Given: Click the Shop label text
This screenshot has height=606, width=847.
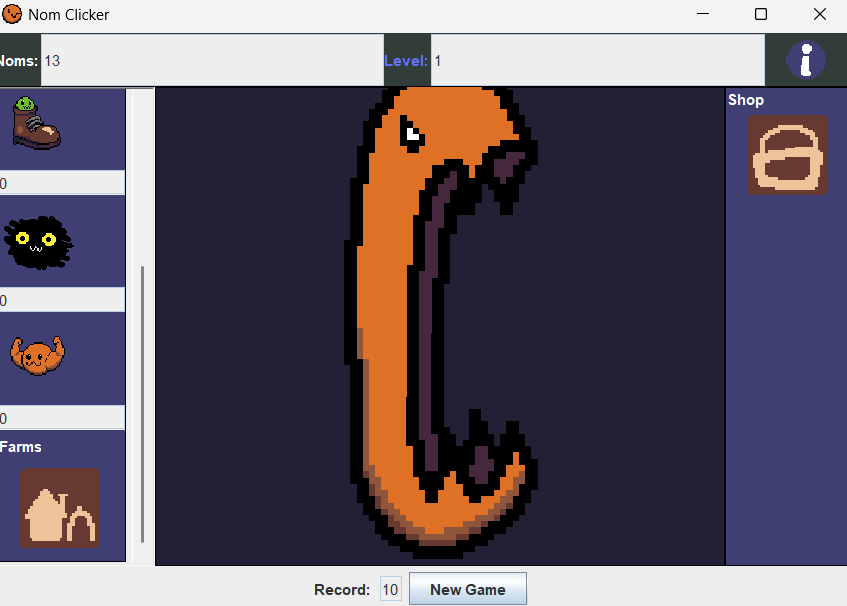Looking at the screenshot, I should 746,100.
